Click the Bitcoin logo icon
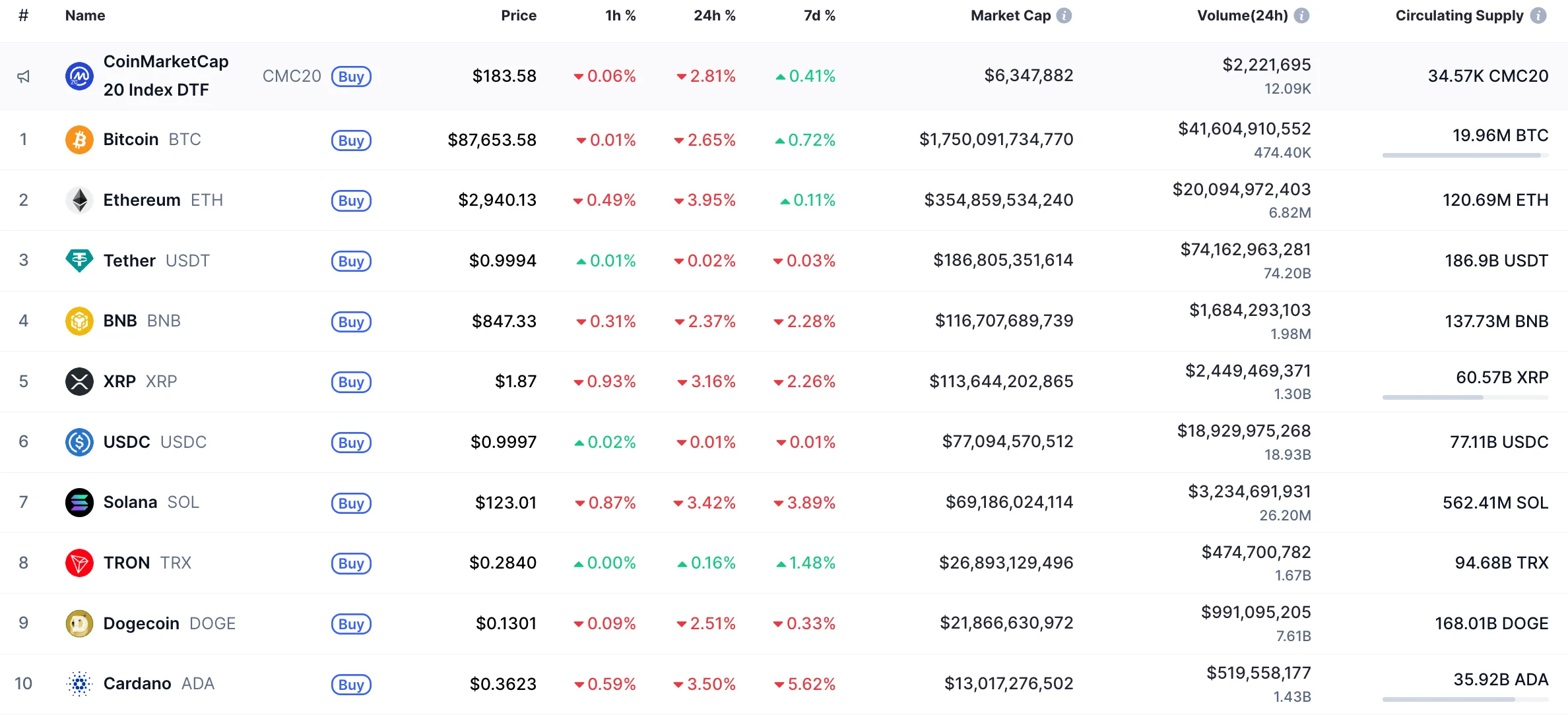 [x=79, y=140]
